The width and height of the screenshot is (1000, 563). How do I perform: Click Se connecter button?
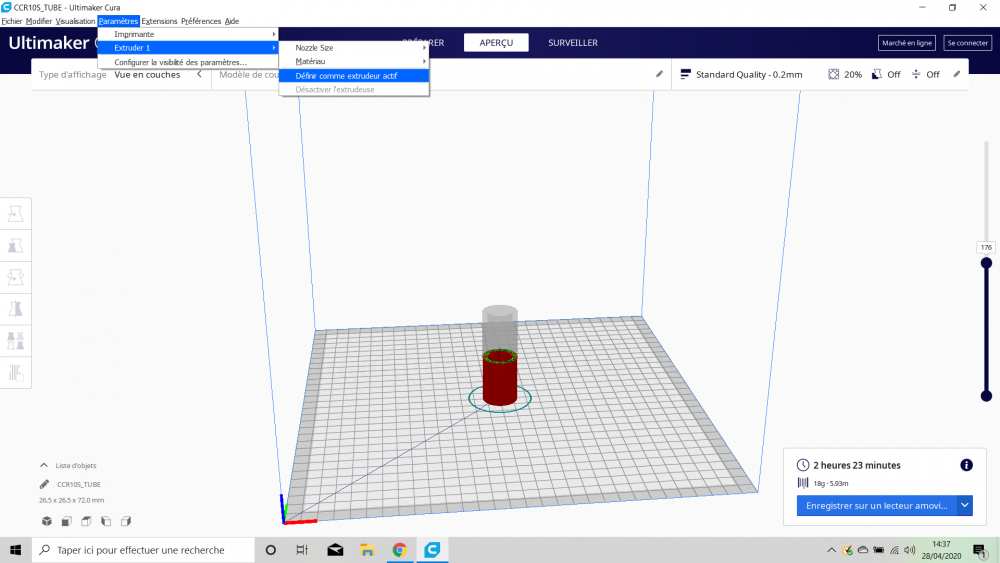tap(967, 43)
